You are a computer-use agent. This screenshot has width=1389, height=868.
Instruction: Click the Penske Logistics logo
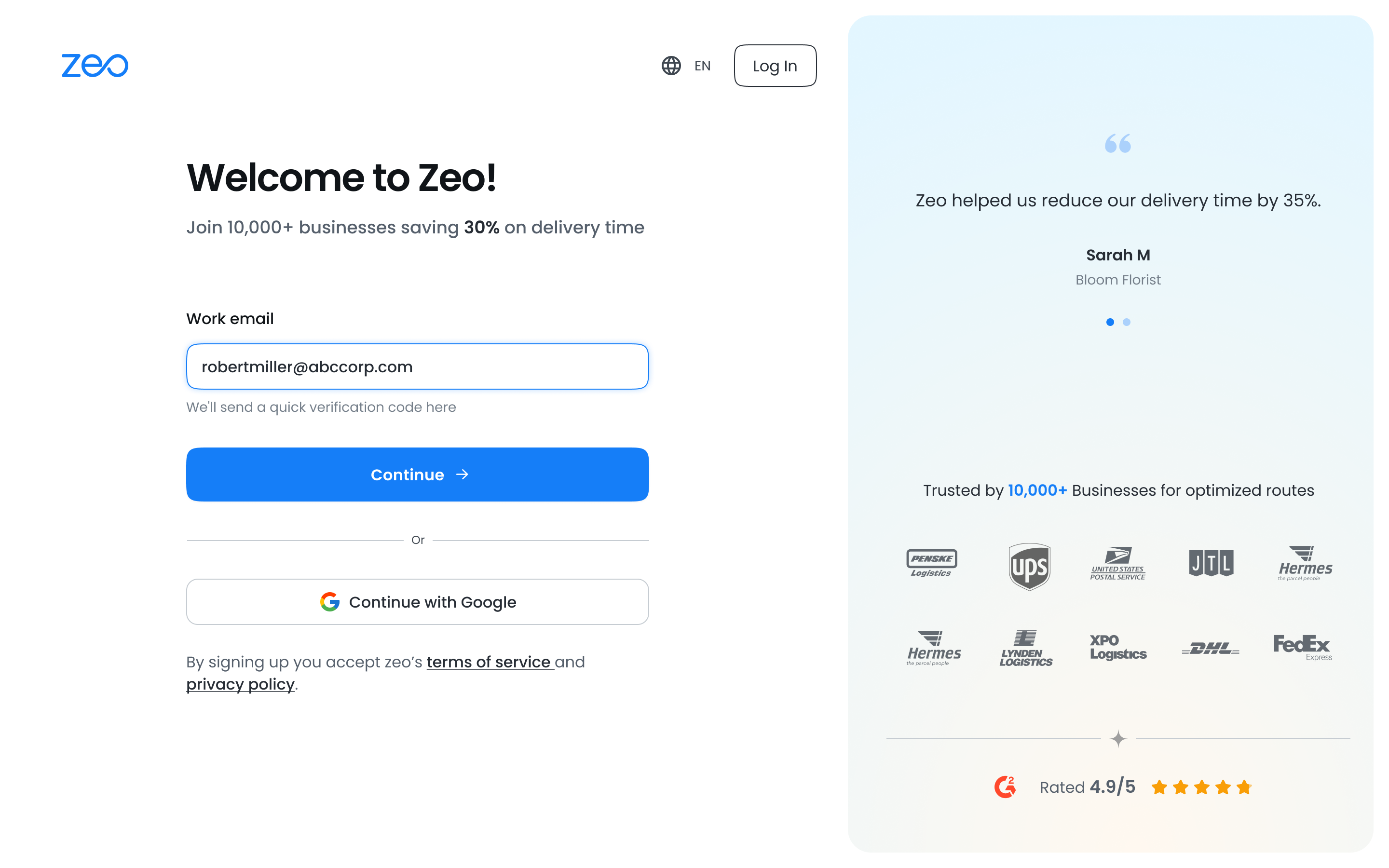point(931,563)
